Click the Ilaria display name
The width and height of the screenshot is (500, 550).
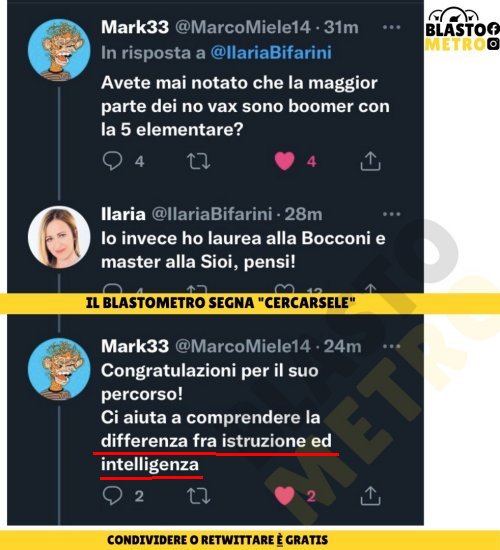(123, 214)
